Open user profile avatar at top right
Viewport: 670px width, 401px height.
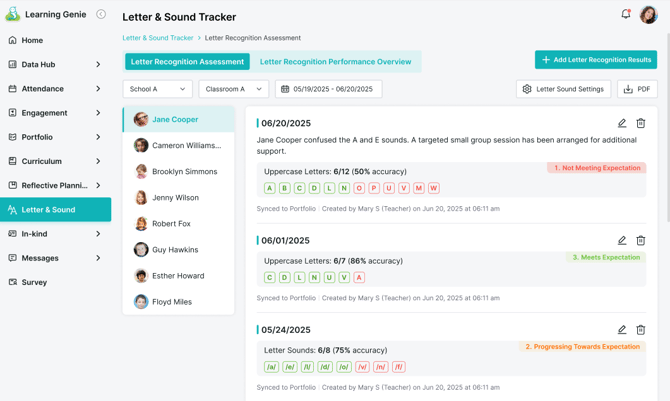648,15
